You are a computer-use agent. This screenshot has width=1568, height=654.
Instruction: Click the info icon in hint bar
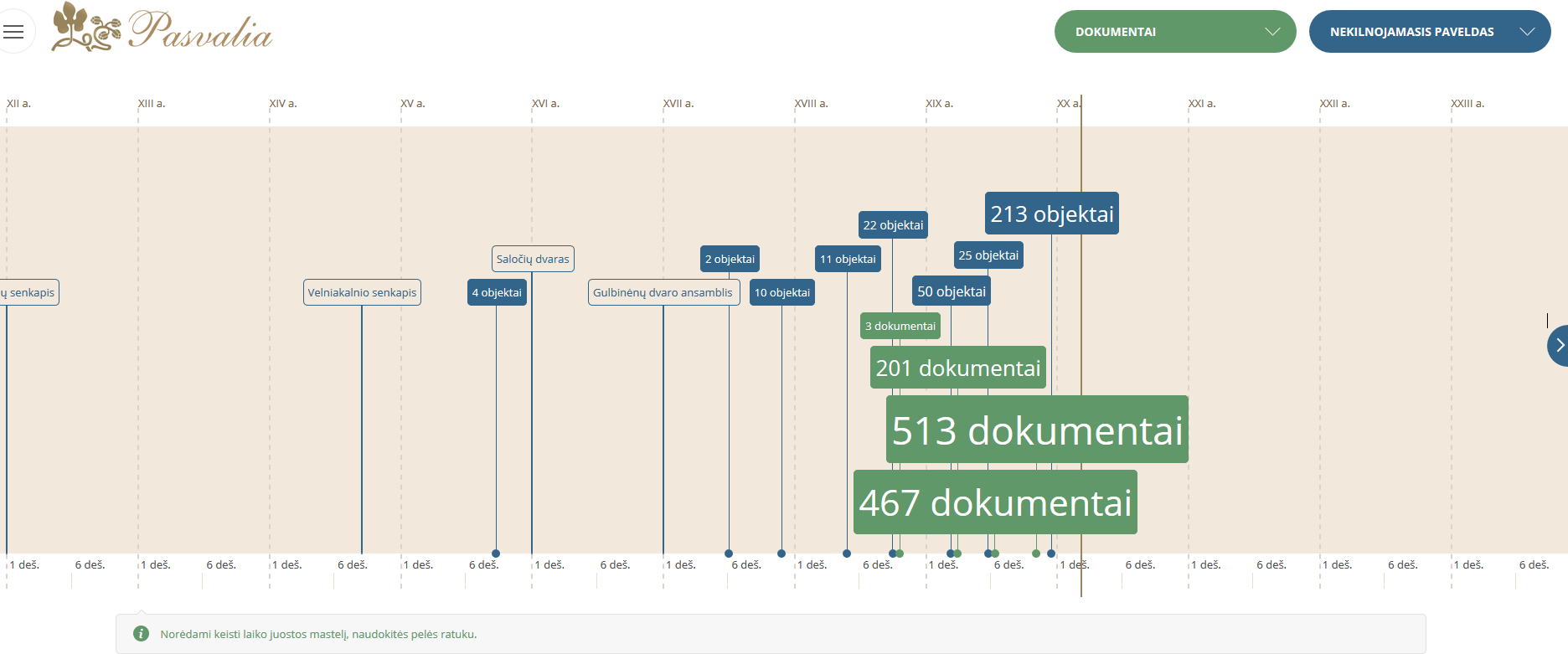click(x=142, y=634)
